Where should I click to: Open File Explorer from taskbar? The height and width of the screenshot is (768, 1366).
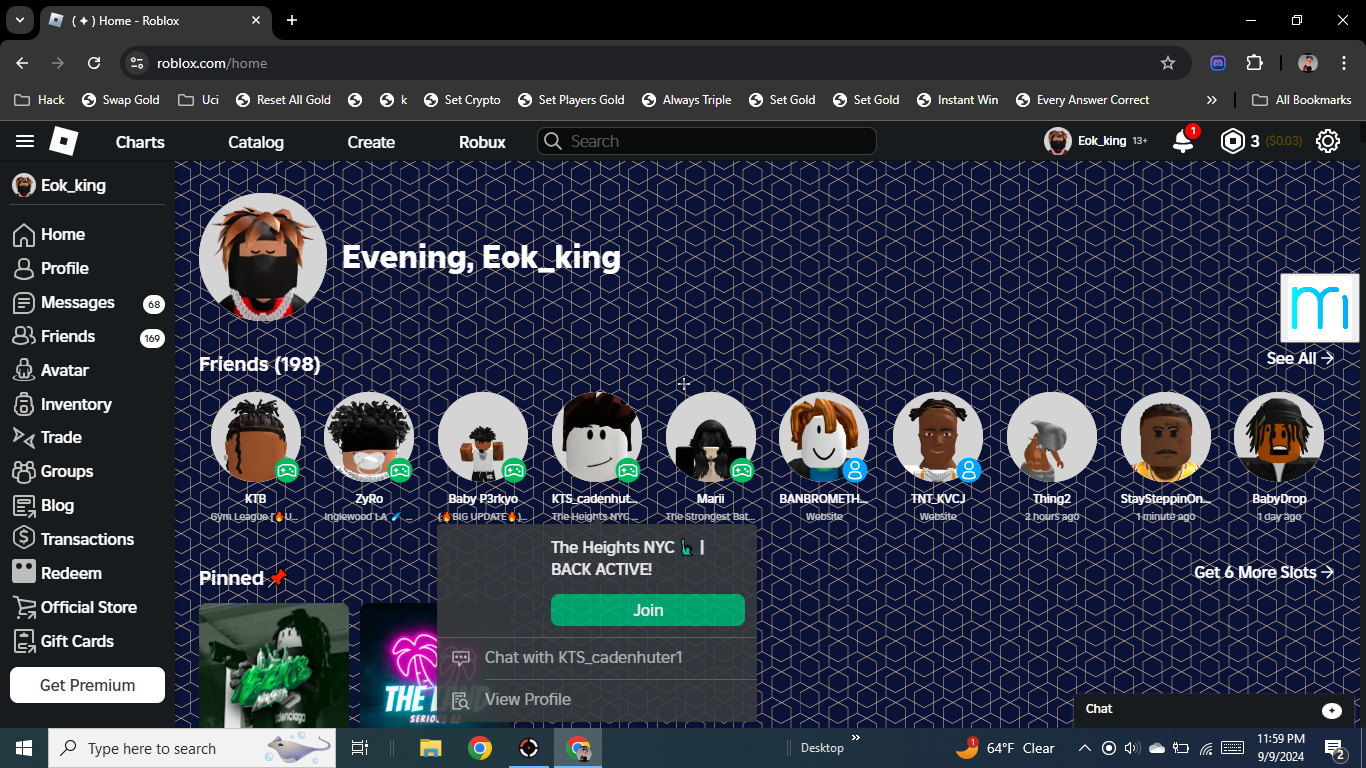point(431,748)
